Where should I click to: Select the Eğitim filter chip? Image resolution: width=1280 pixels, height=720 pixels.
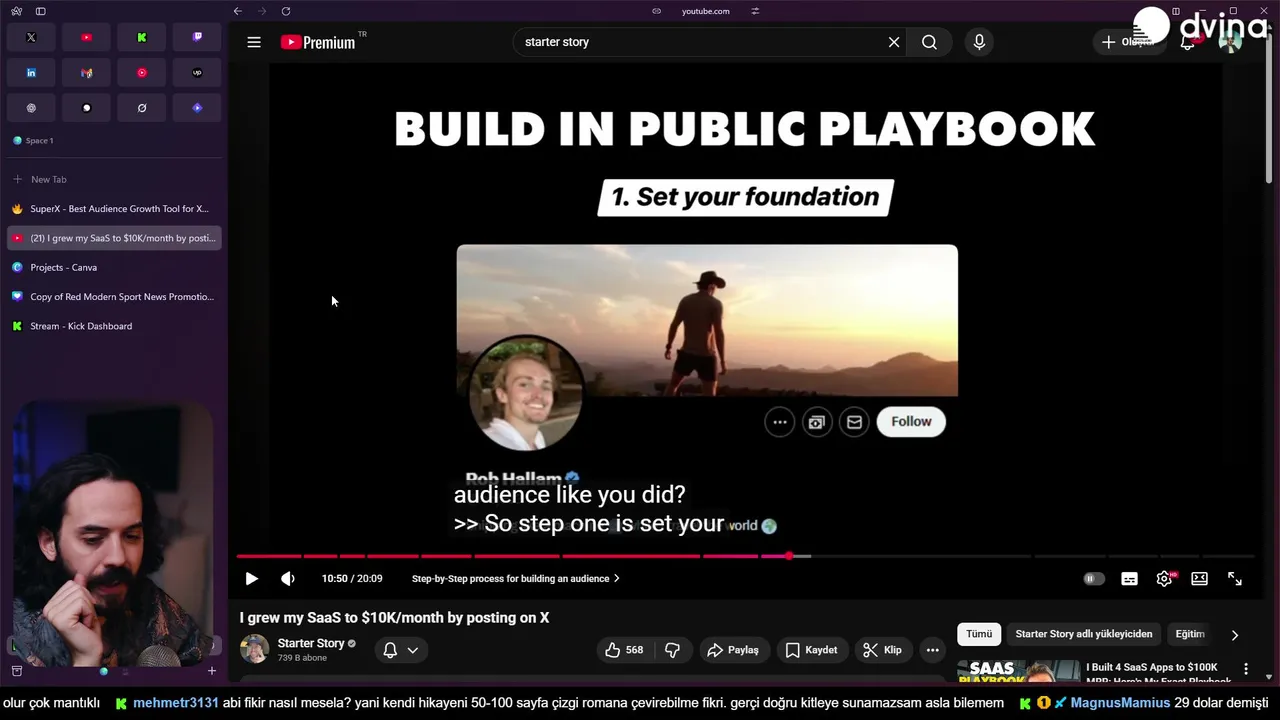pos(1190,634)
